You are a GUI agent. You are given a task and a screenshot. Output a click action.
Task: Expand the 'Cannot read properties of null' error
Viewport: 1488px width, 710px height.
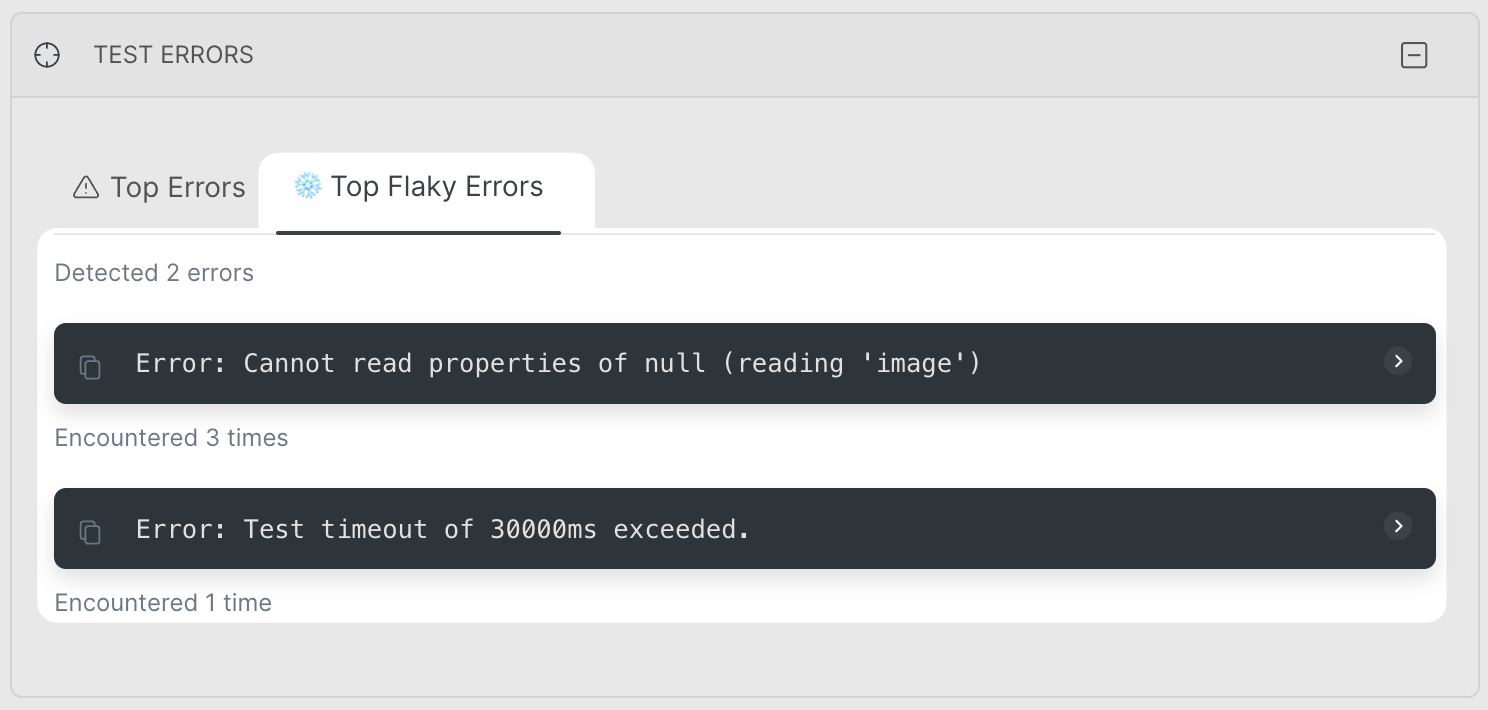(x=1398, y=361)
